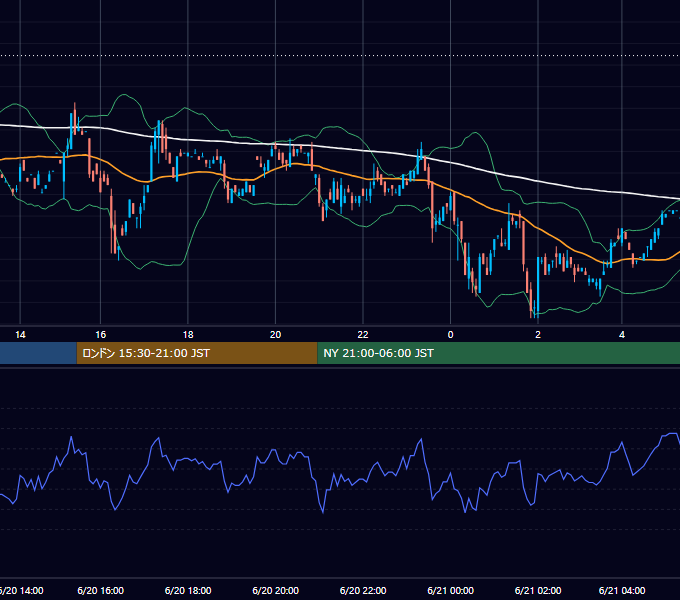This screenshot has height=600, width=680.
Task: Select the London 15:30-21:00 JST session bar
Action: (197, 353)
